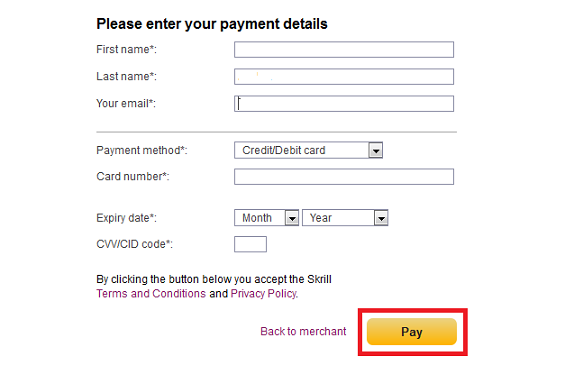Click the Month dropdown arrow icon
Screen dimensions: 565x365
coord(292,218)
